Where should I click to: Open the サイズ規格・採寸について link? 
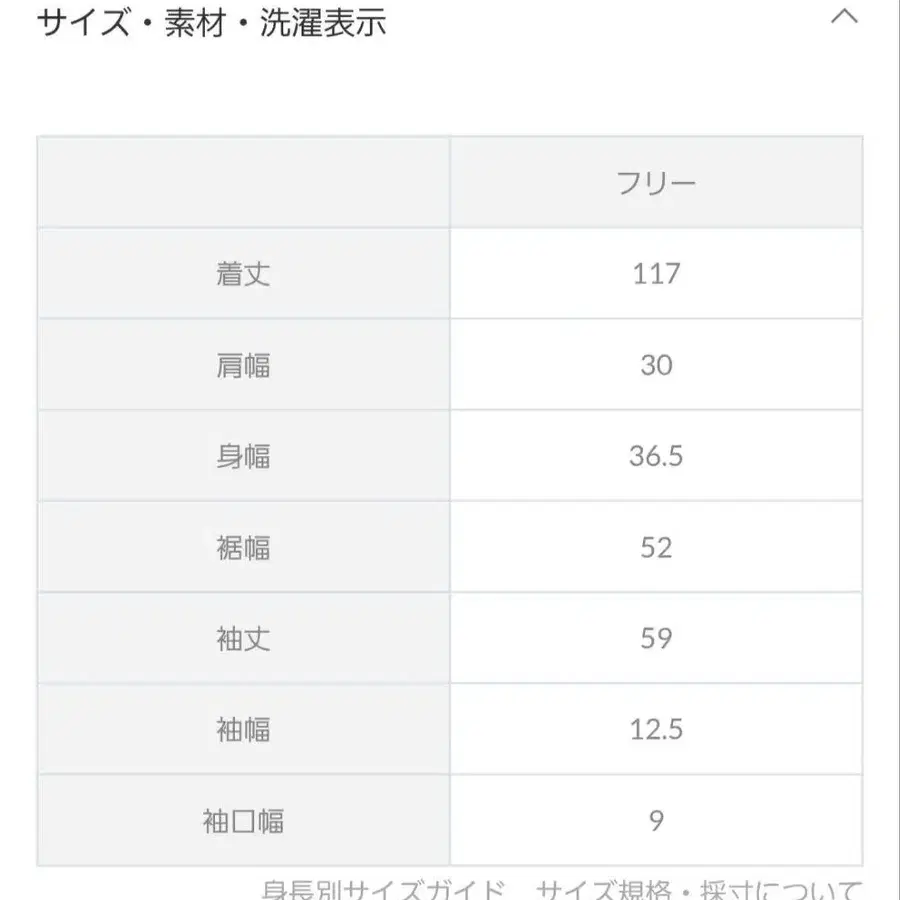(x=700, y=888)
